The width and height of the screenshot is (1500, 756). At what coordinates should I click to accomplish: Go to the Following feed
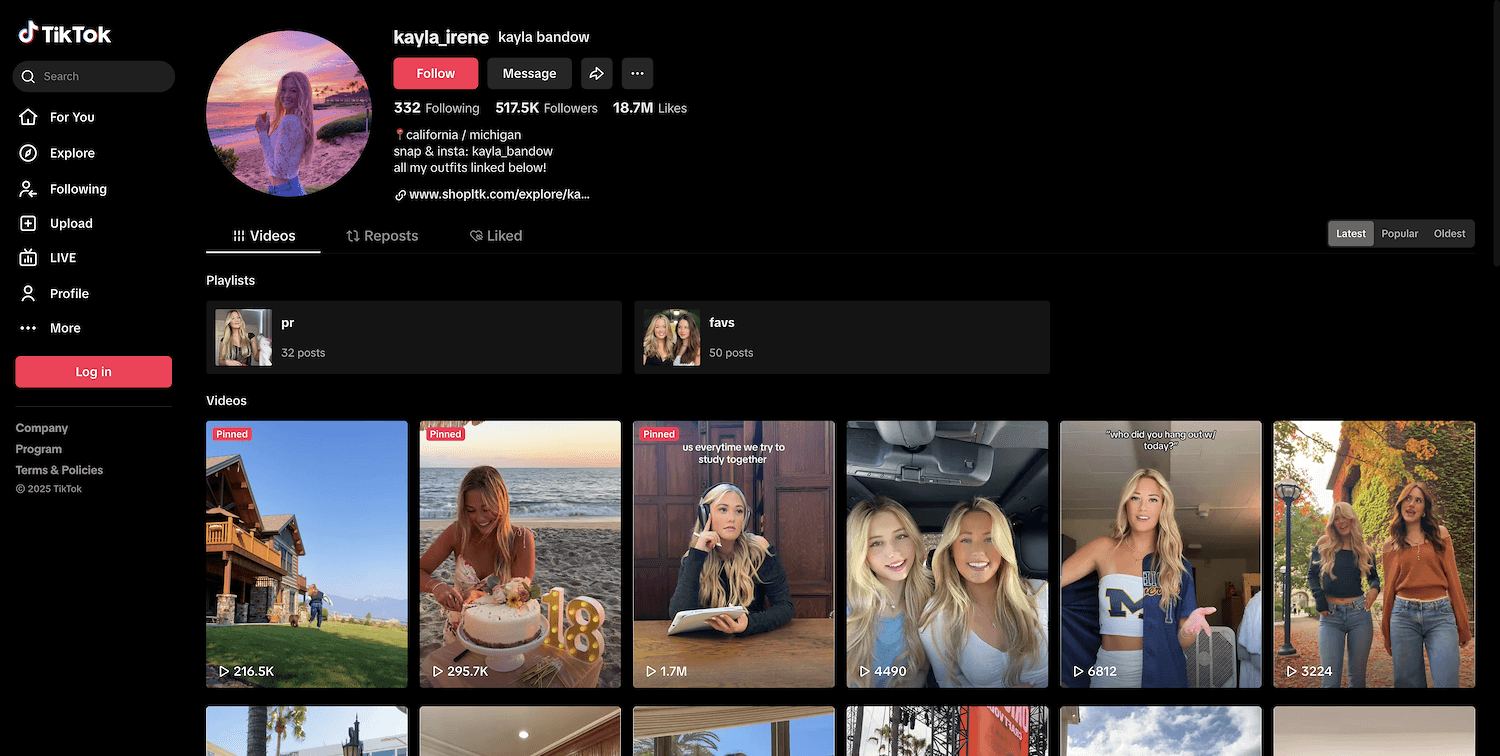[x=77, y=189]
